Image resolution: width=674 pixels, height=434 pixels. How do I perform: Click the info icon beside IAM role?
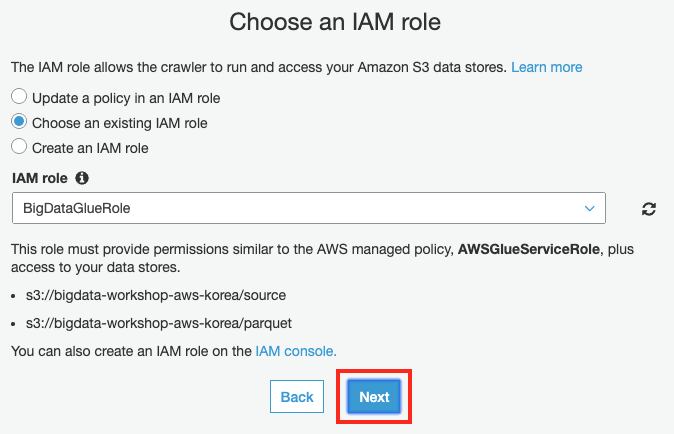82,178
